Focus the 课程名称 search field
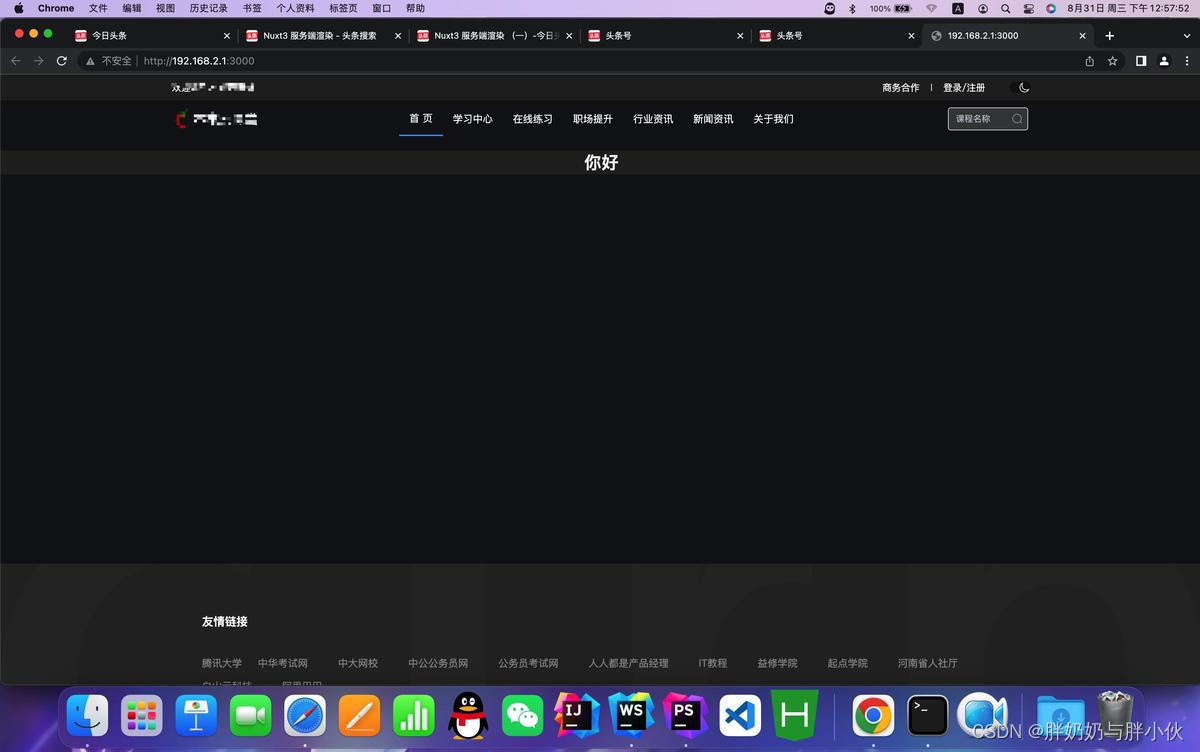Viewport: 1200px width, 752px height. click(x=988, y=119)
